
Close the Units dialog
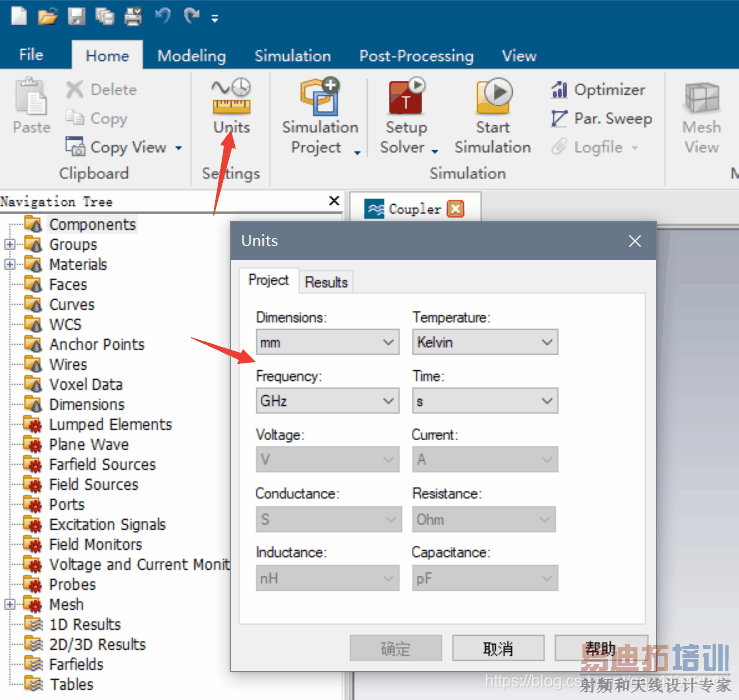click(x=634, y=241)
